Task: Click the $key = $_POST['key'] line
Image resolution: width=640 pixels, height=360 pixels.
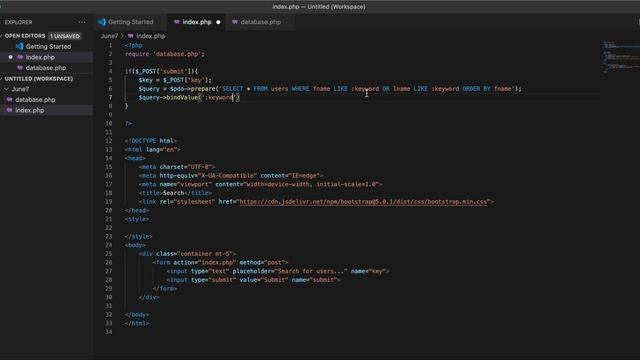Action: 175,80
